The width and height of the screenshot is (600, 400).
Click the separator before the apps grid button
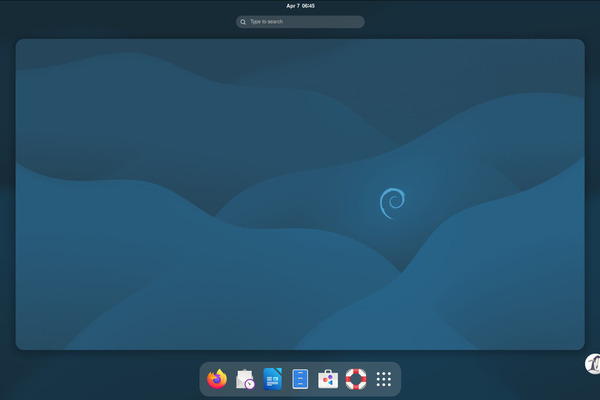(x=370, y=379)
